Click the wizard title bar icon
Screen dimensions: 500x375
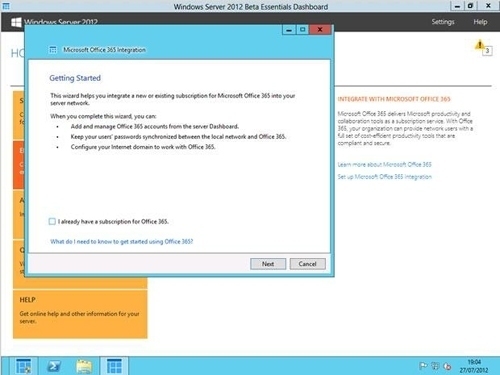click(53, 50)
